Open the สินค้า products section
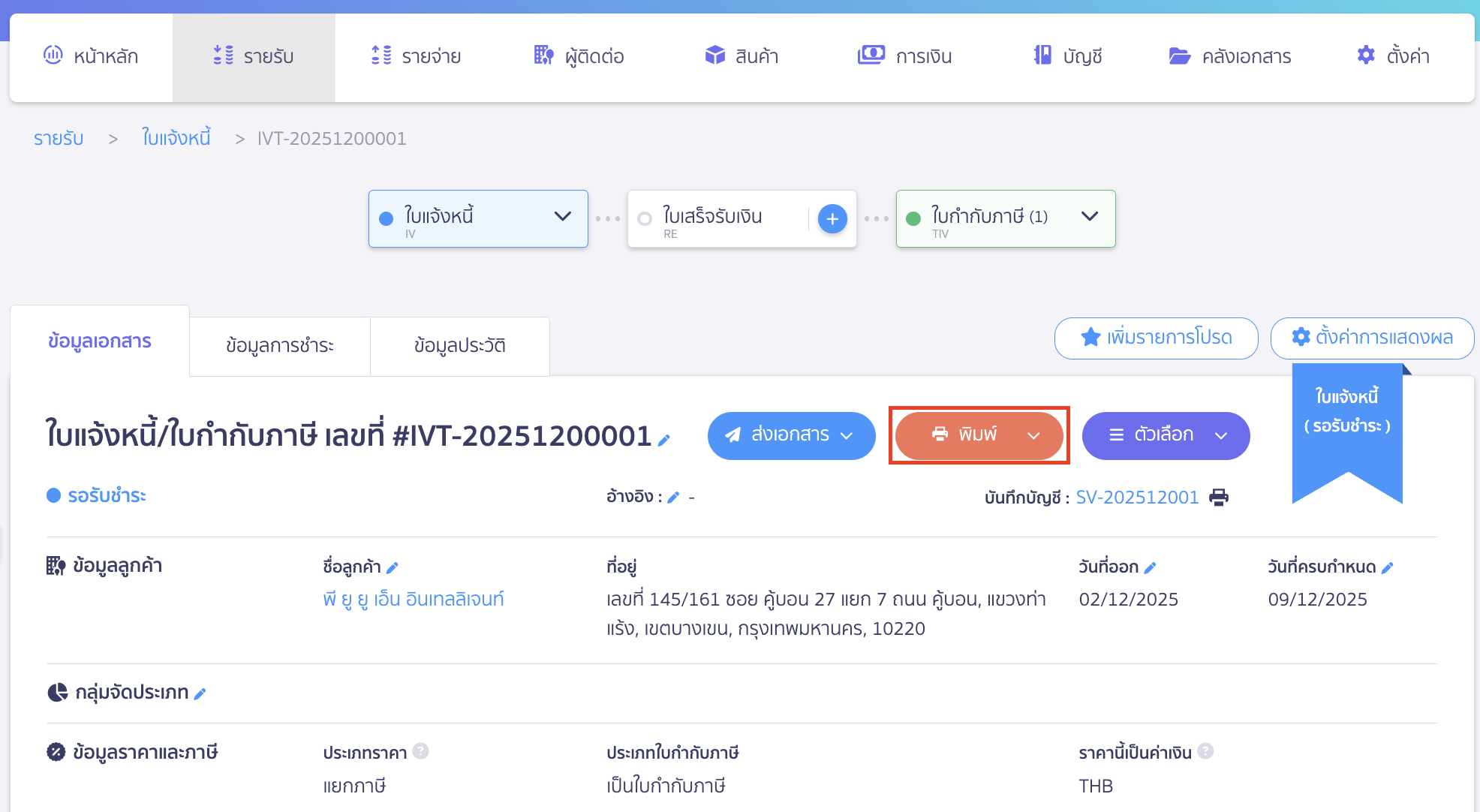 741,56
